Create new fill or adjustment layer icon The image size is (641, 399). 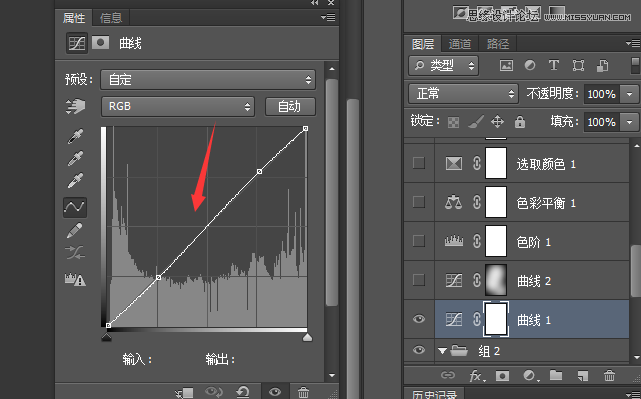pyautogui.click(x=530, y=375)
